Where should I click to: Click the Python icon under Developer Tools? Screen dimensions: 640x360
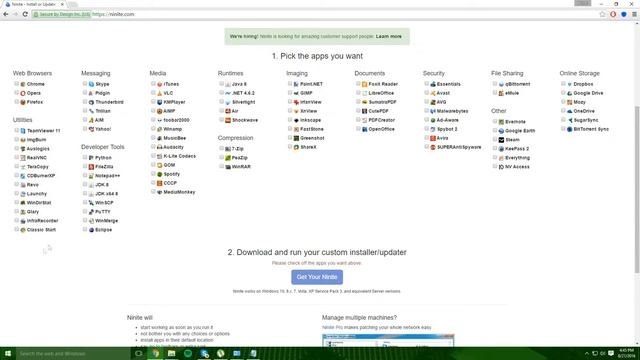[91, 158]
